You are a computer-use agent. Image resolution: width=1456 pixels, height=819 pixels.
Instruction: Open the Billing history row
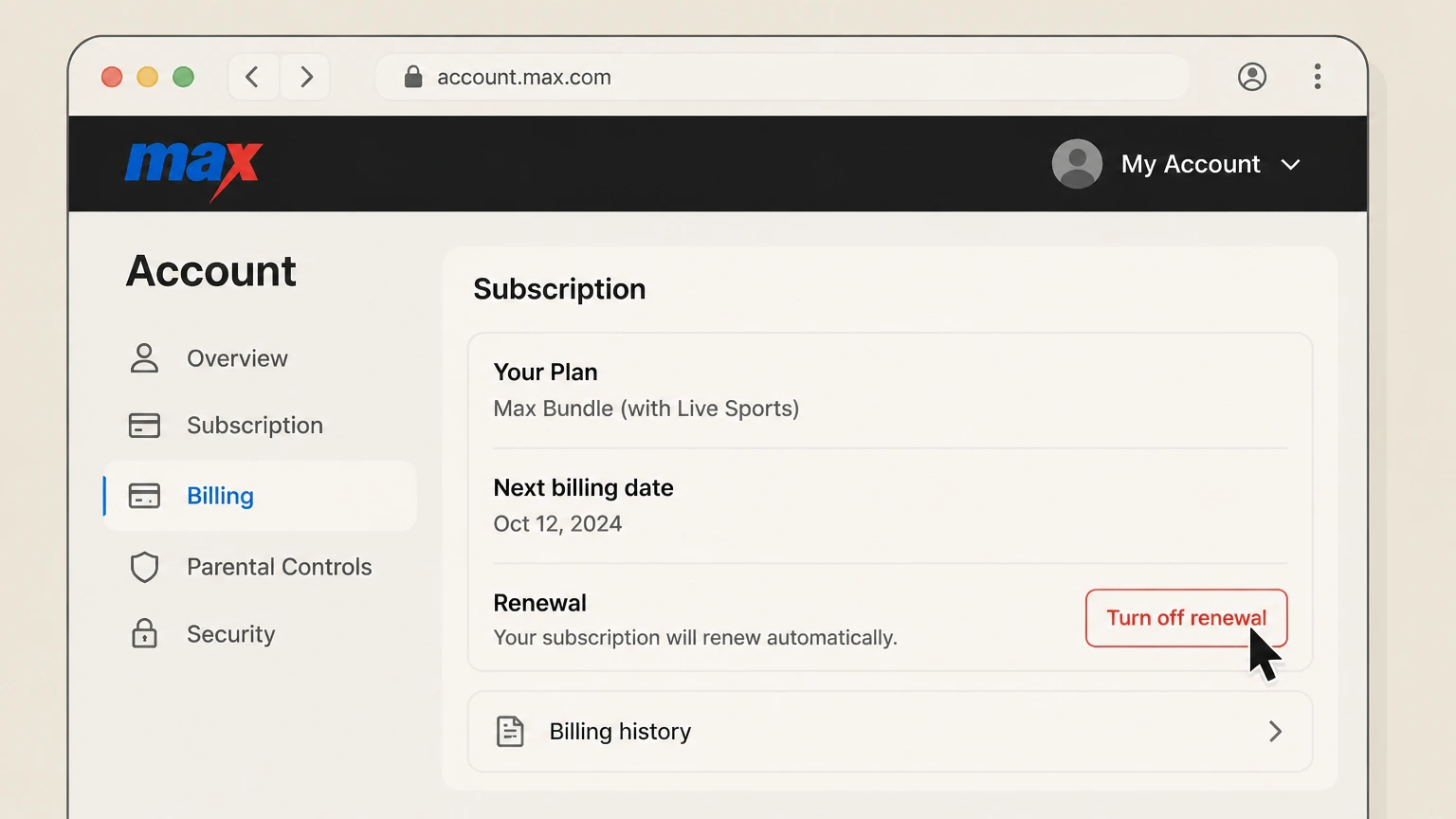point(889,732)
